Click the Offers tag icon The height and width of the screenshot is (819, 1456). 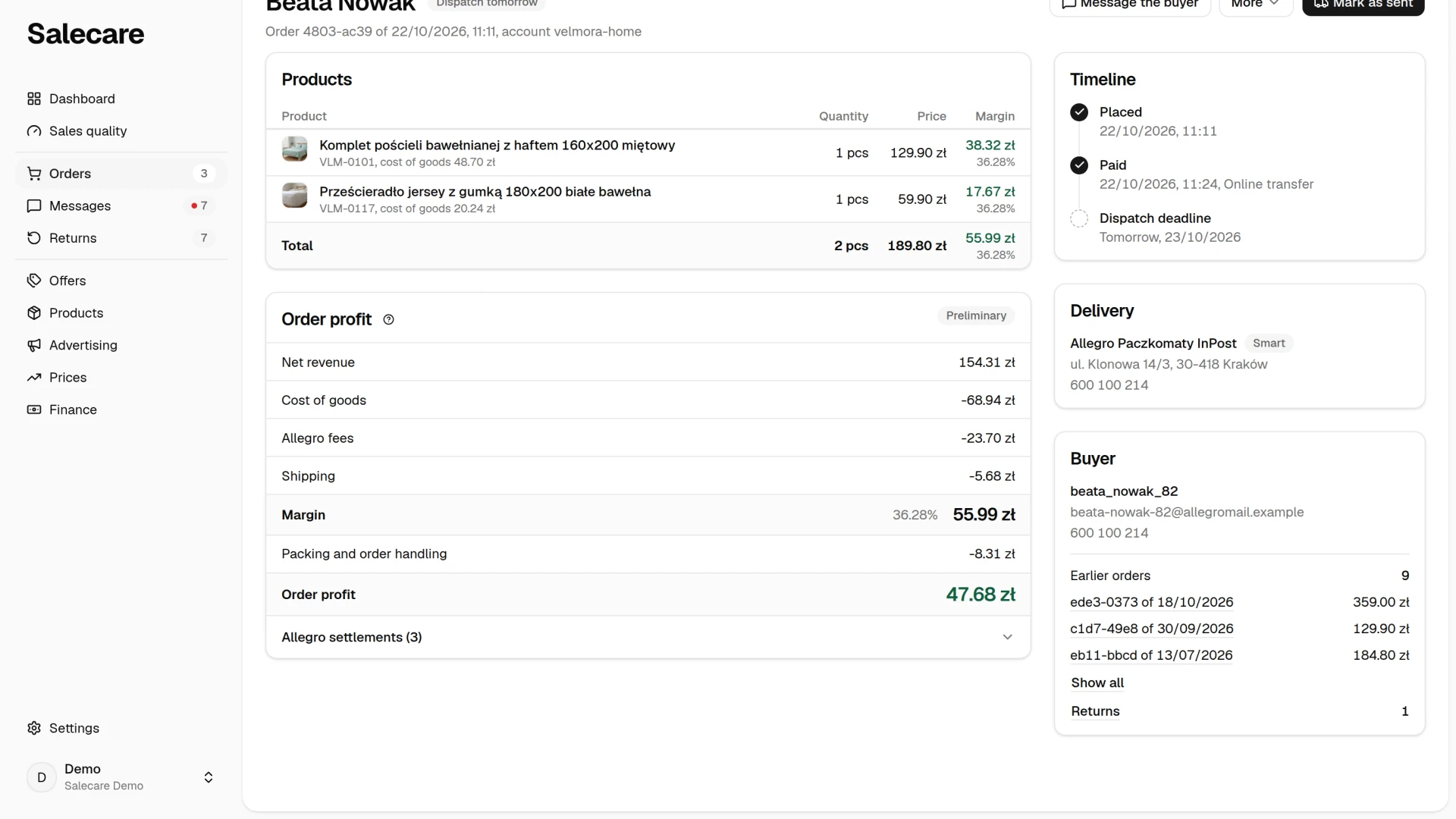34,281
